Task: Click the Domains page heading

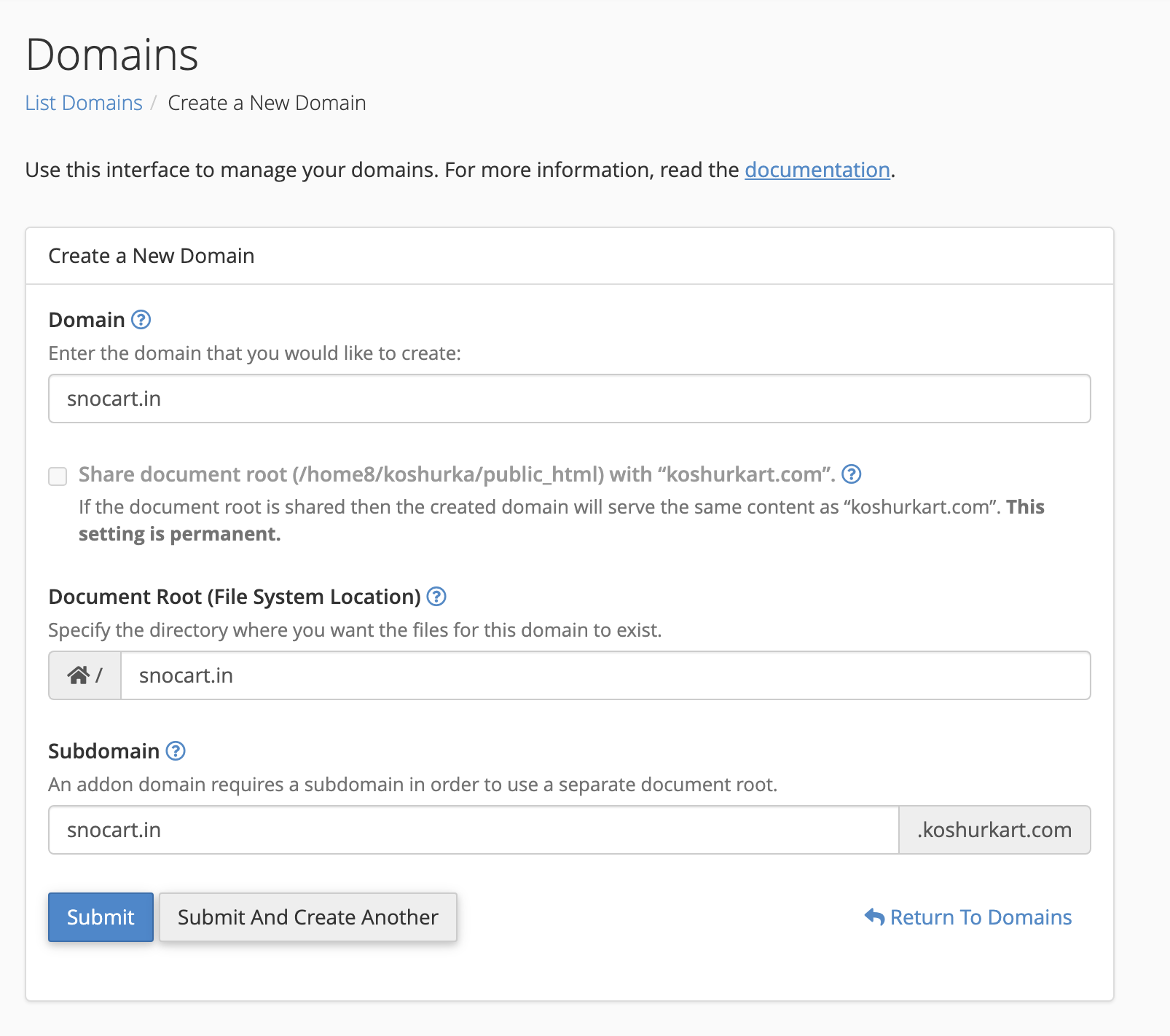Action: (x=112, y=55)
